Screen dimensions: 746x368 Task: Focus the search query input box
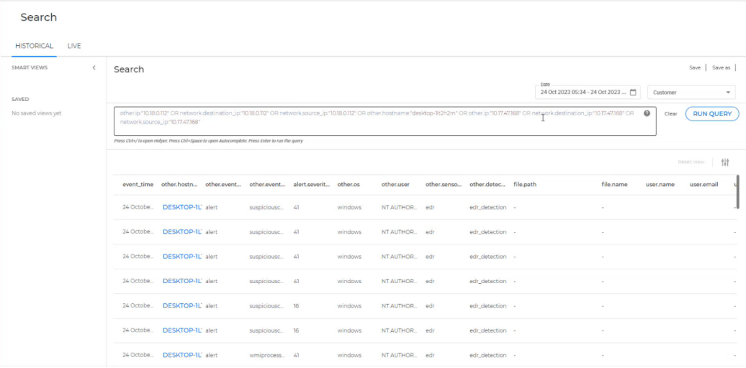coord(385,121)
